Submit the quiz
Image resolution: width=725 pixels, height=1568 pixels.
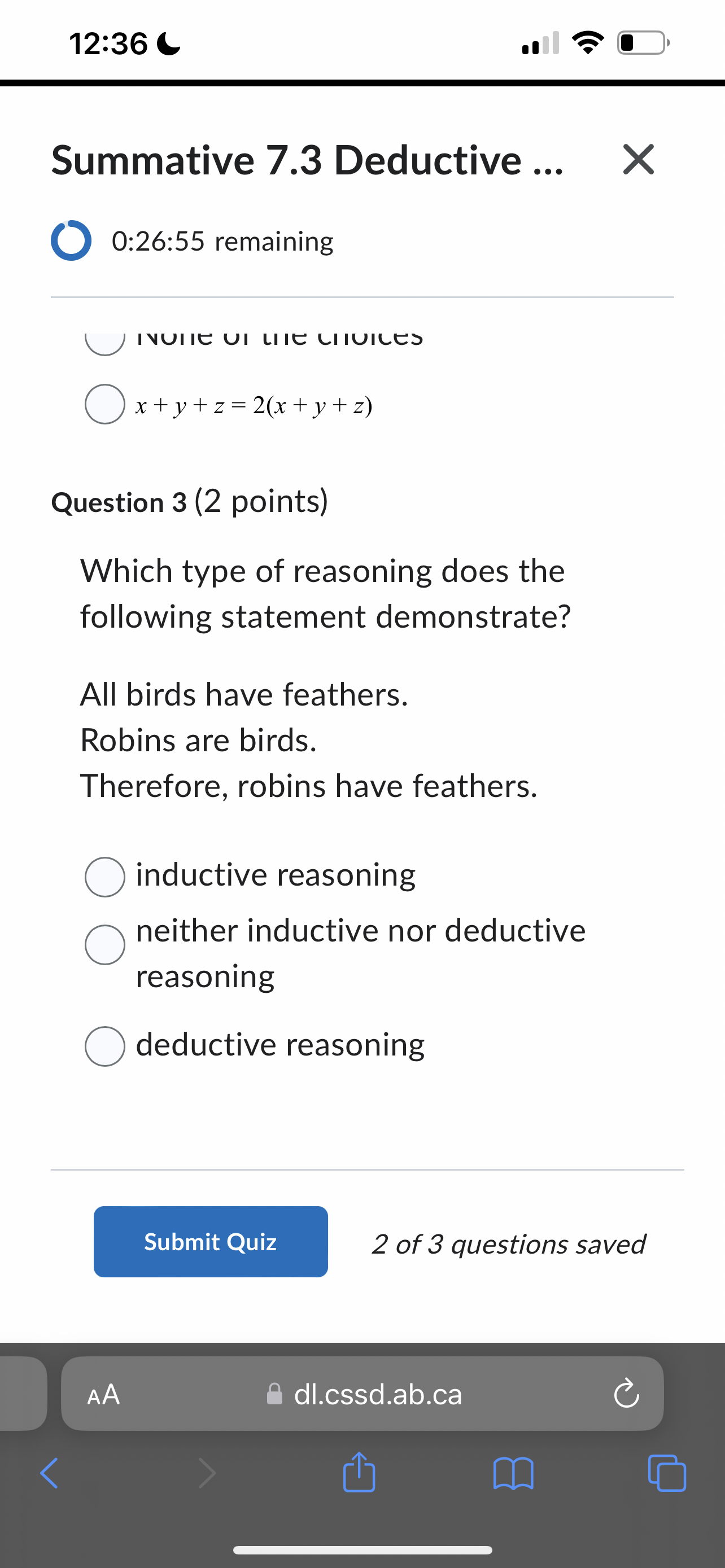pos(210,1242)
